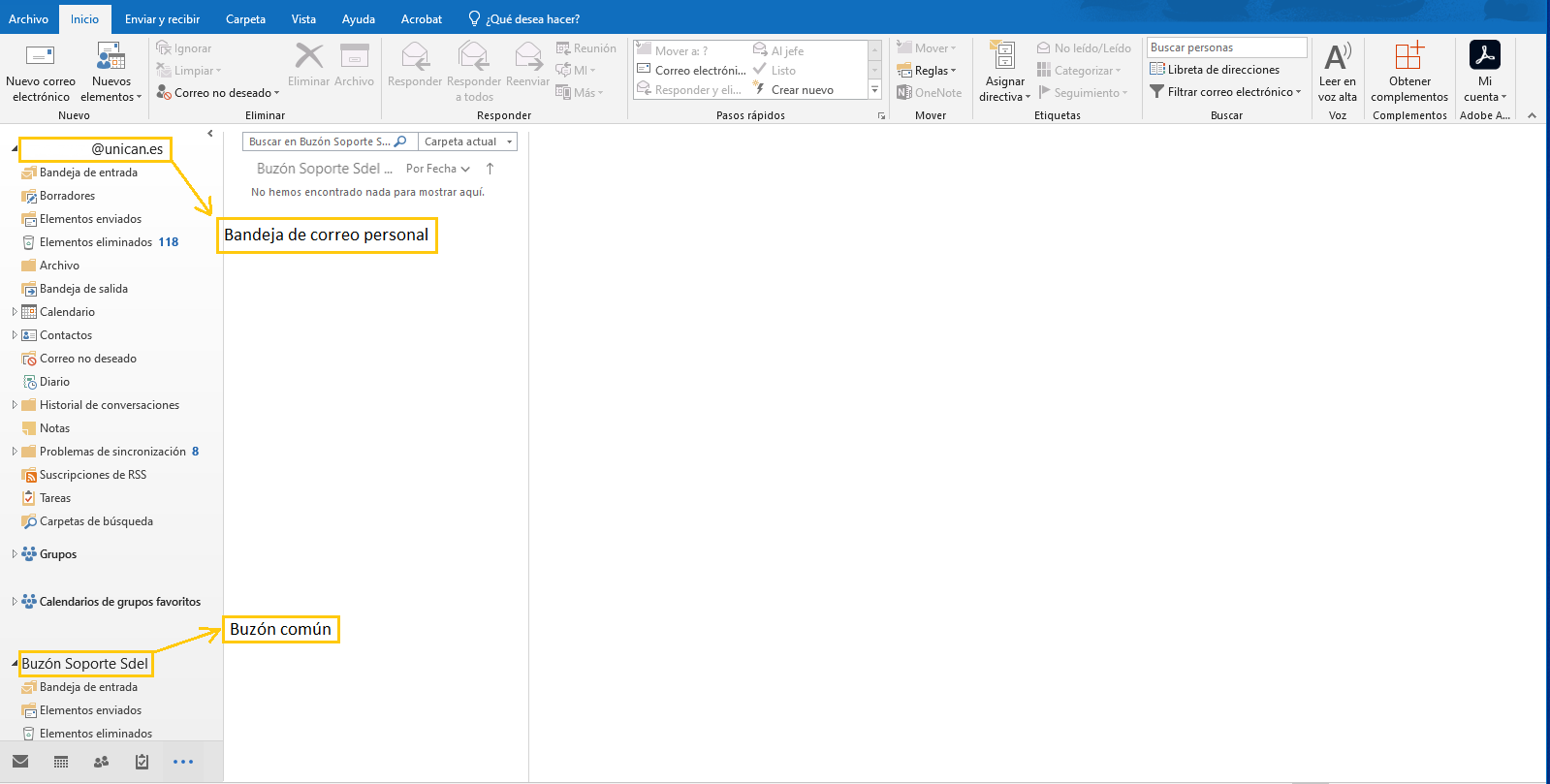Image resolution: width=1550 pixels, height=784 pixels.
Task: Open the Vista tab
Action: pyautogui.click(x=303, y=19)
